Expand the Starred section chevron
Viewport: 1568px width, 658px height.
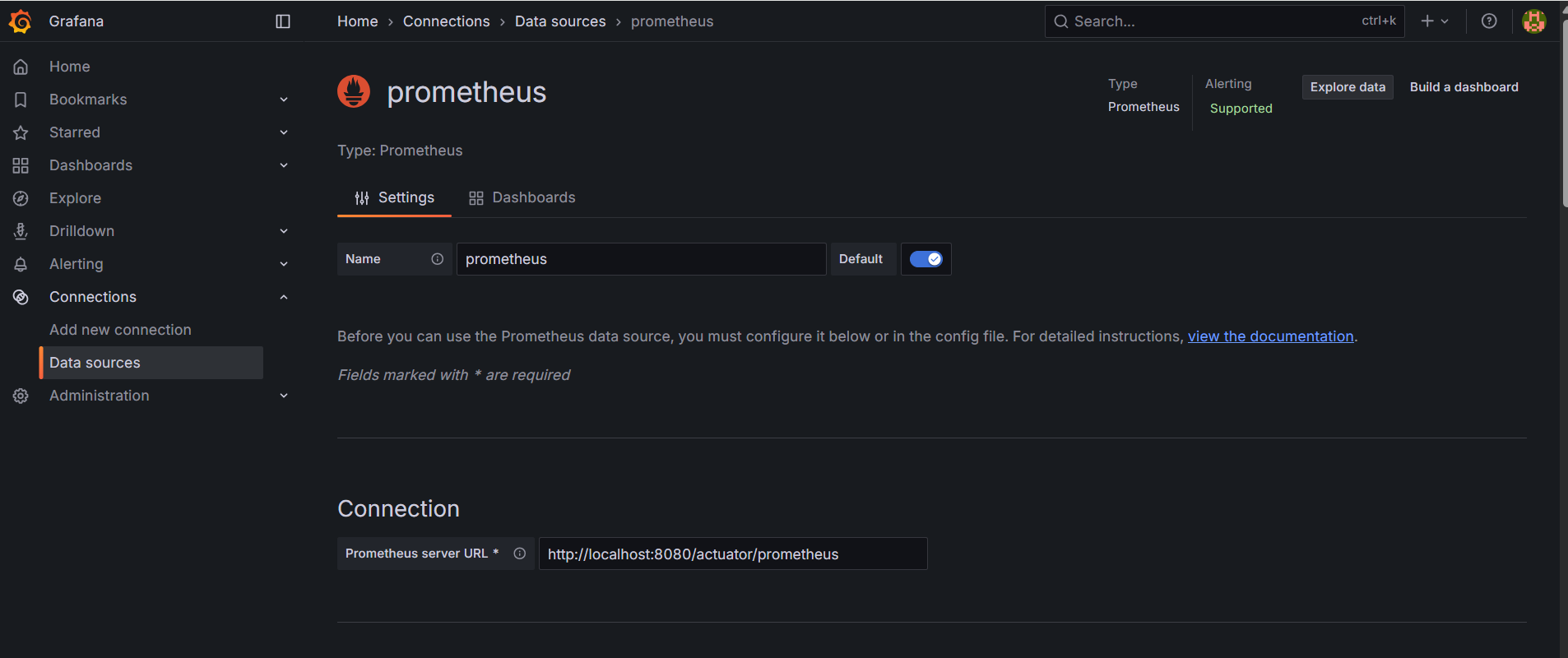(284, 132)
